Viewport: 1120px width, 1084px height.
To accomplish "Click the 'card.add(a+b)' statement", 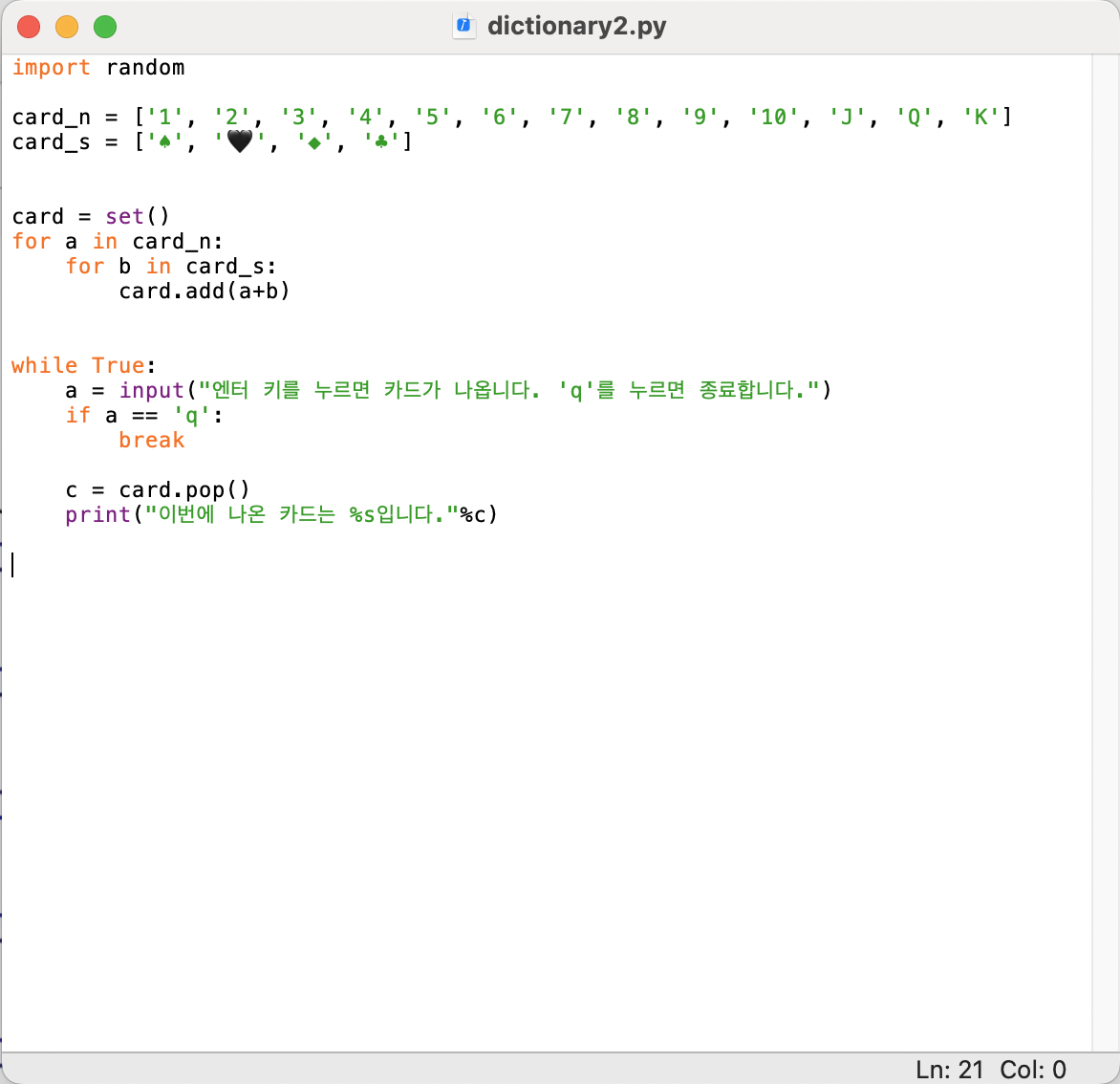I will 205,292.
